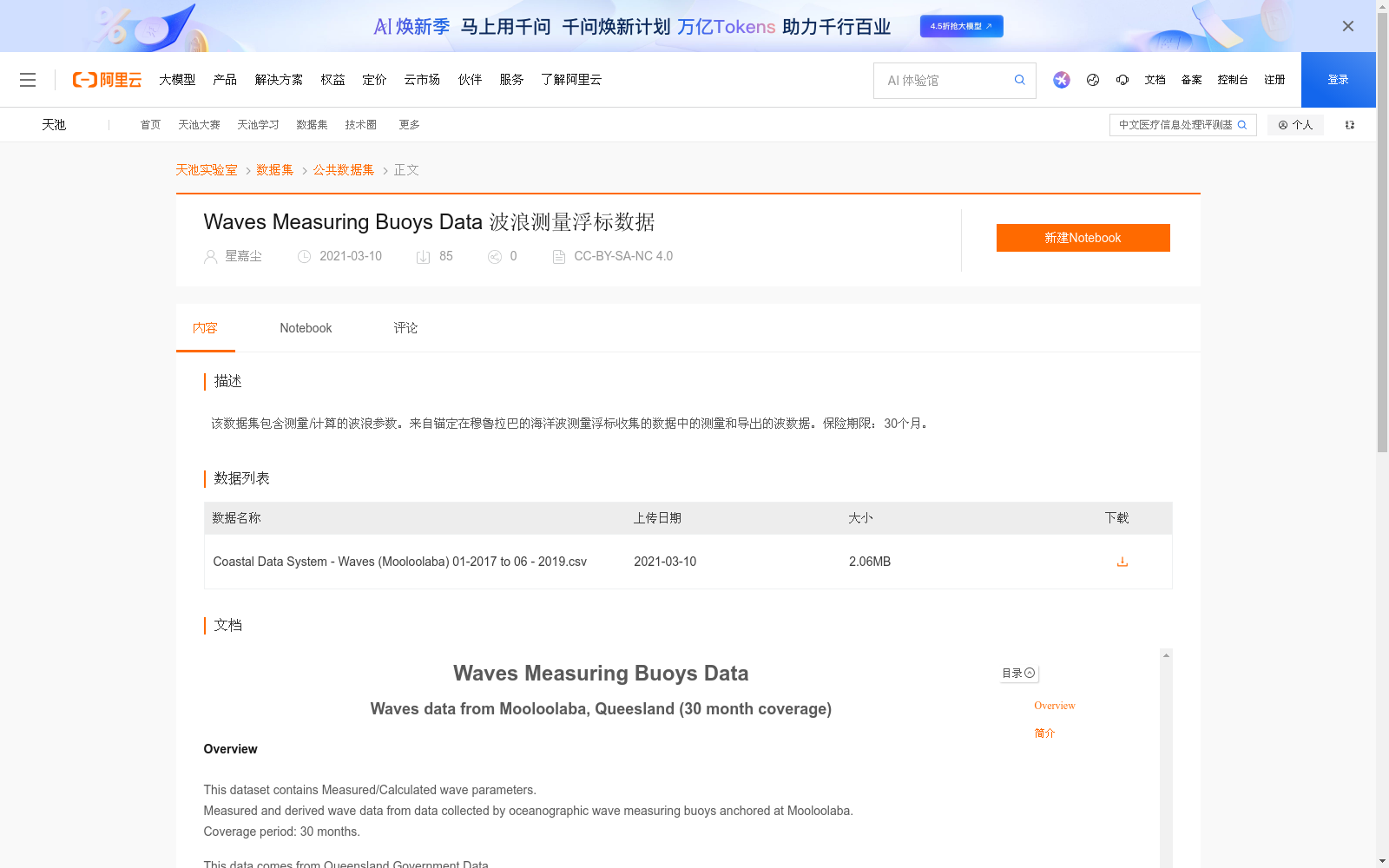Open 天池学习 in Tianchi nav

coord(258,125)
